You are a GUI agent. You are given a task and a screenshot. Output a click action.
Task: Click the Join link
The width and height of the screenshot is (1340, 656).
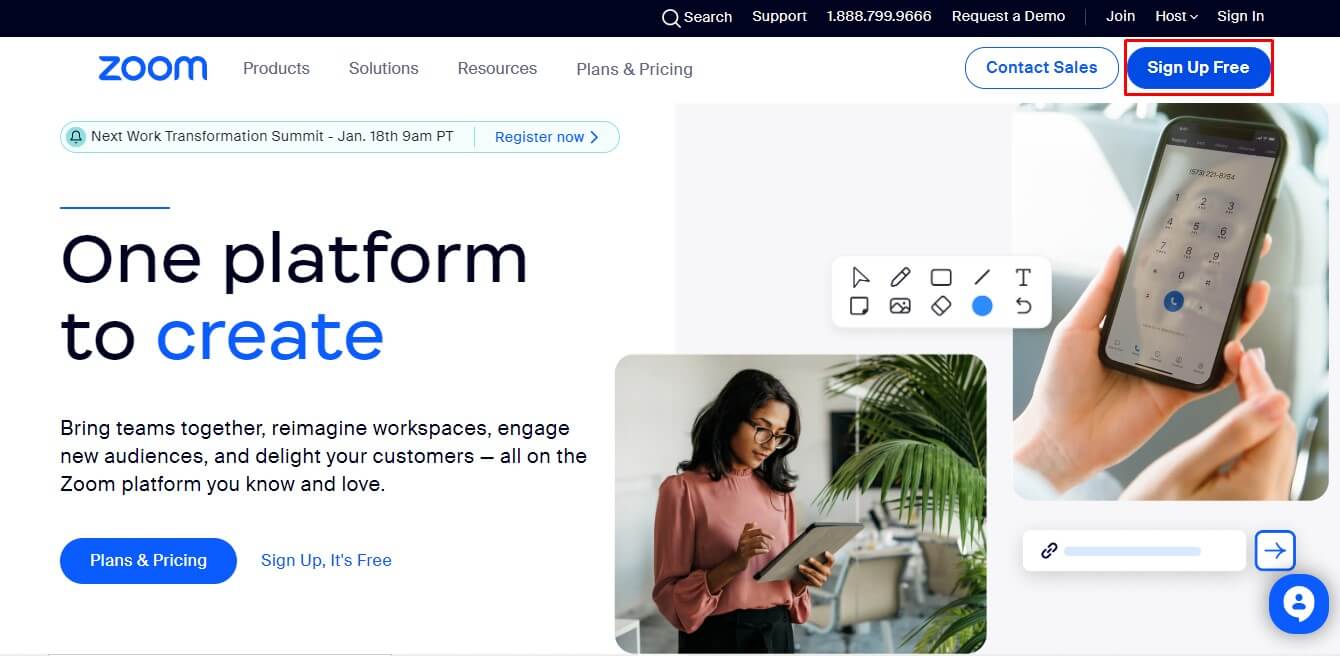click(1120, 16)
